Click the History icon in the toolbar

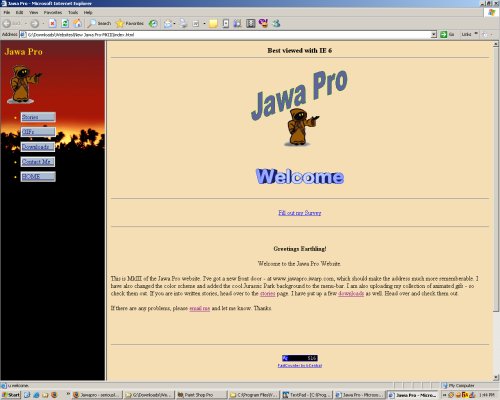[x=153, y=23]
